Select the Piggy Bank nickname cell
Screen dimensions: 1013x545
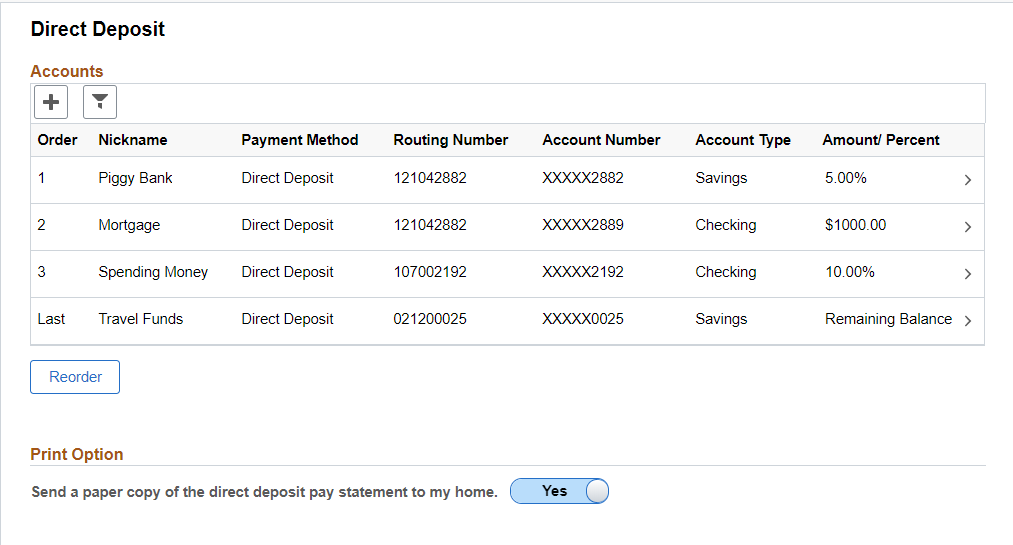136,178
